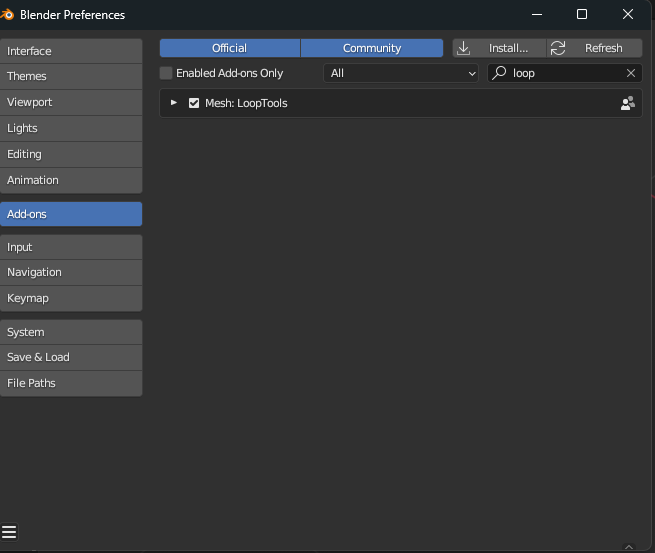This screenshot has height=553, width=655.
Task: Click the community add-on people icon
Action: click(x=627, y=103)
